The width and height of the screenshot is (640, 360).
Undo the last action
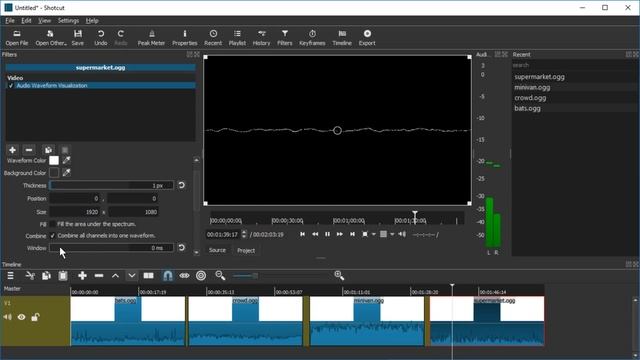[x=100, y=38]
